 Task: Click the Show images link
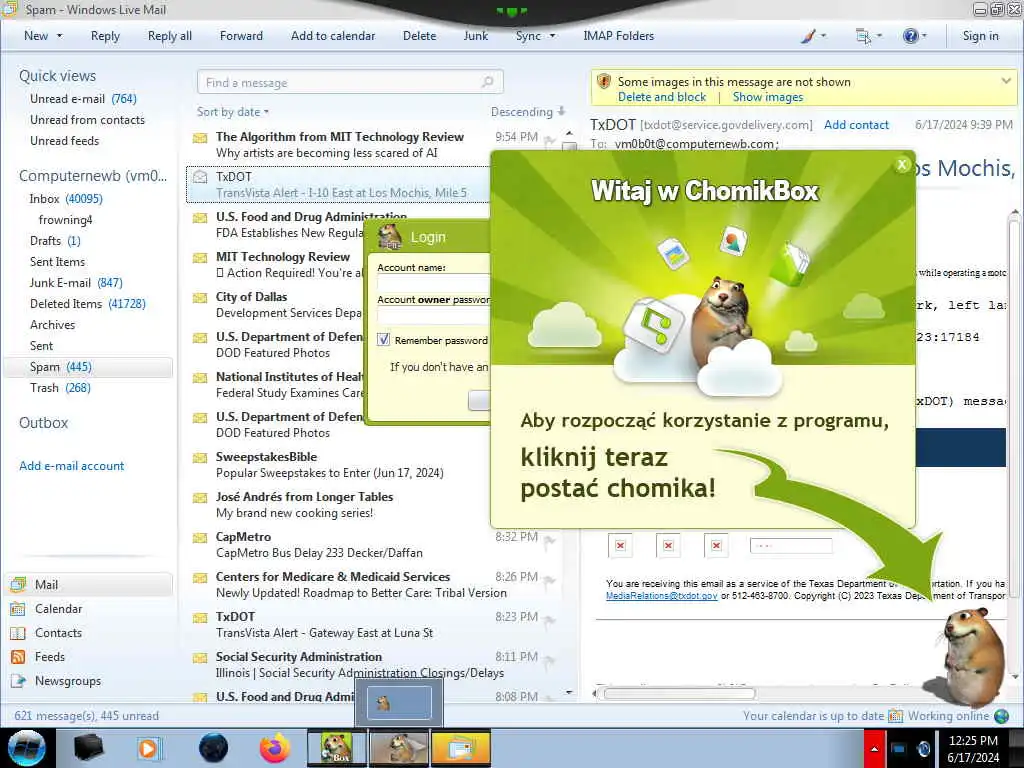[x=768, y=97]
